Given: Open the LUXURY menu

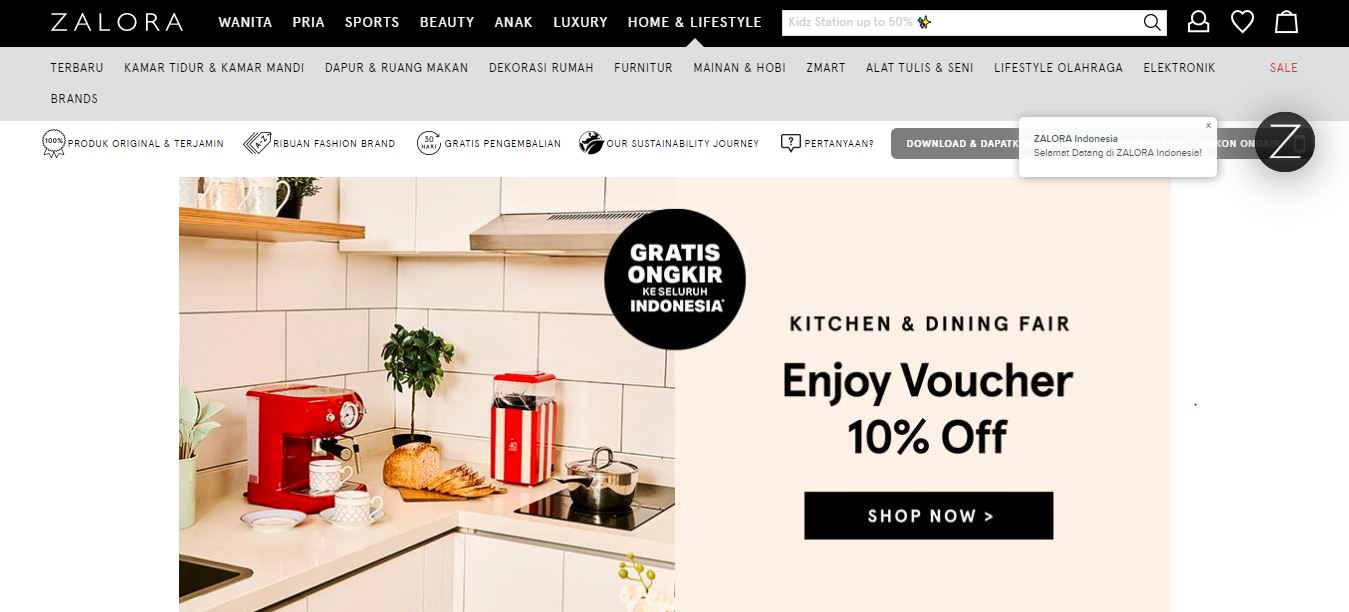Looking at the screenshot, I should 580,22.
